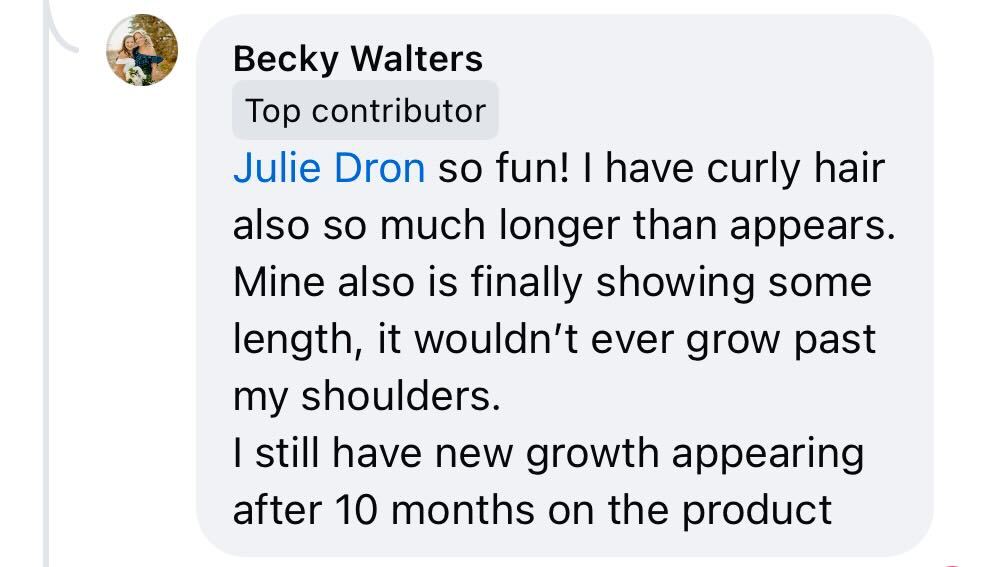Viewport: 1000px width, 567px height.
Task: Click empty space right of Becky Walters name
Action: (x=702, y=59)
